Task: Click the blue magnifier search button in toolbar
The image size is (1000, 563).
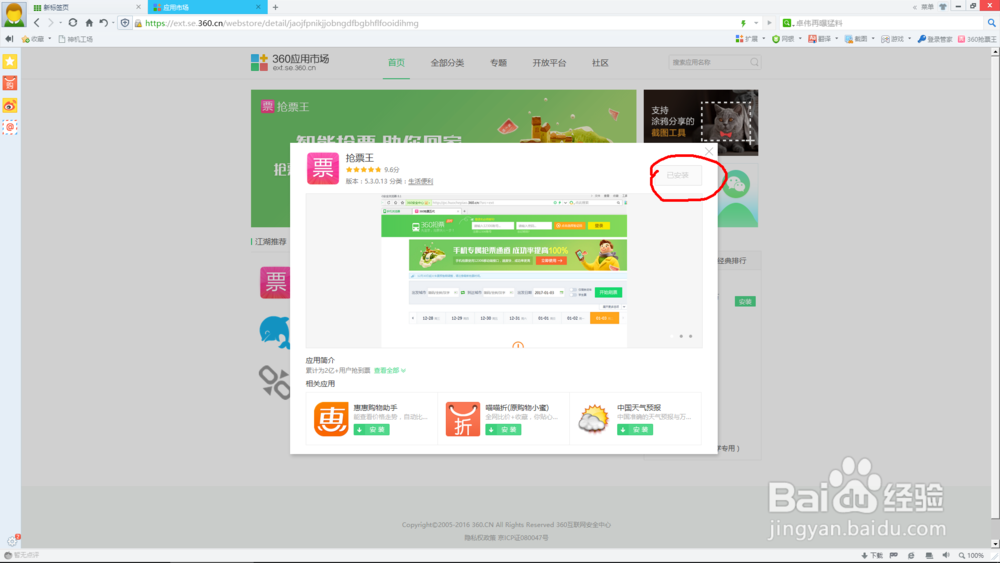Action: (x=992, y=23)
